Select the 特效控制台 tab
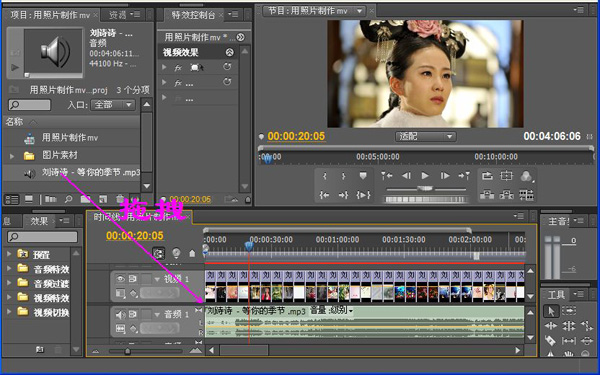The height and width of the screenshot is (375, 600). click(193, 15)
